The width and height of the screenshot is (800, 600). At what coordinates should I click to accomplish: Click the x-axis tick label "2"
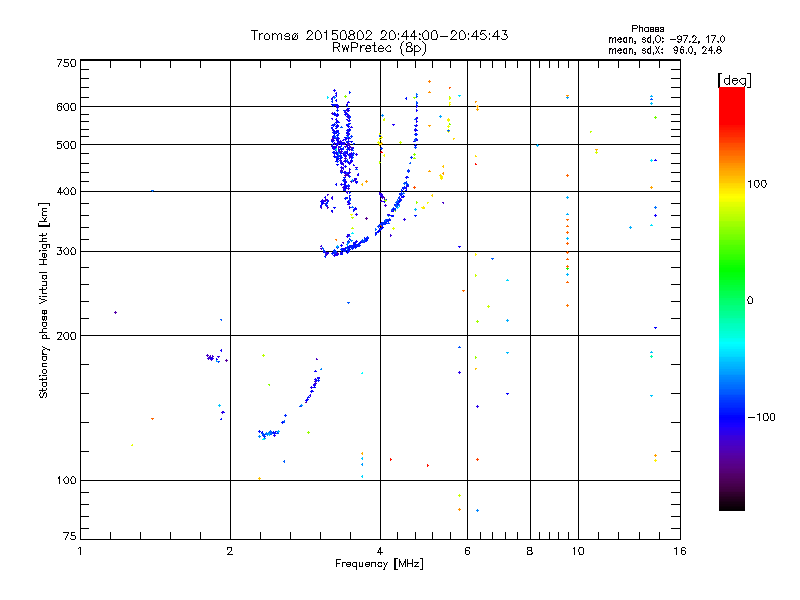click(x=230, y=551)
